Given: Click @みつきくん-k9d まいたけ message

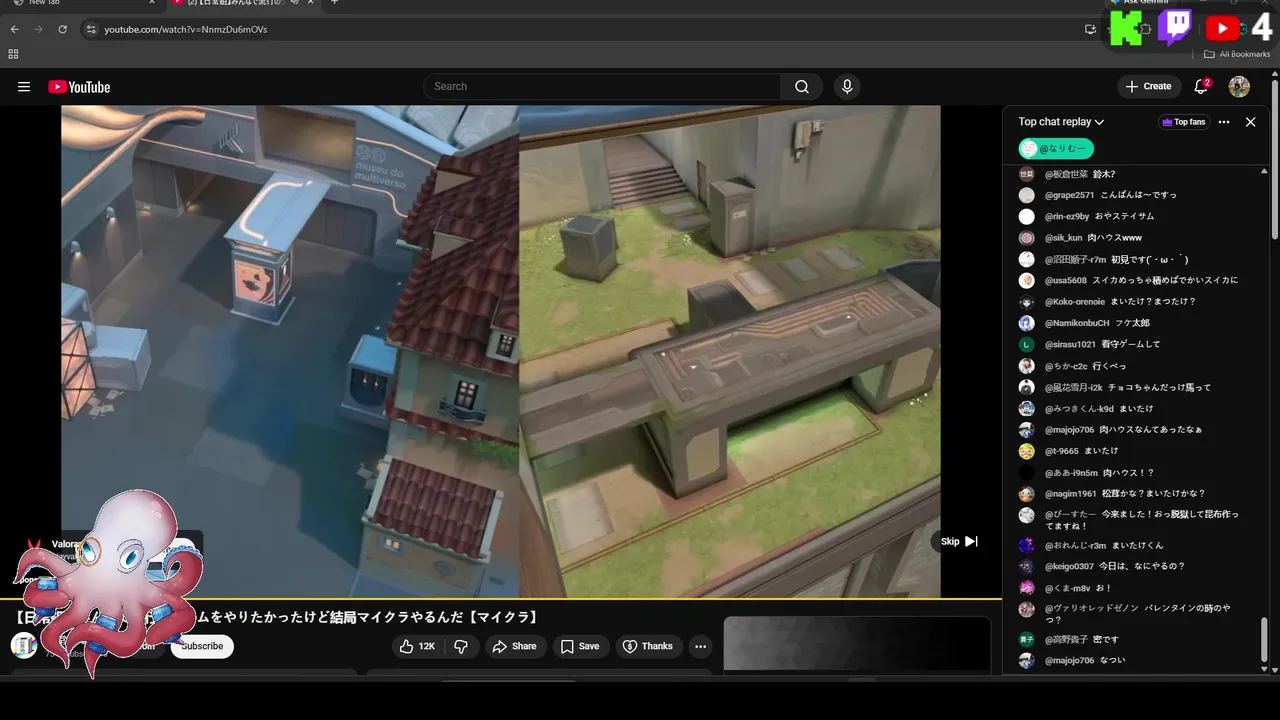Looking at the screenshot, I should (x=1099, y=409).
